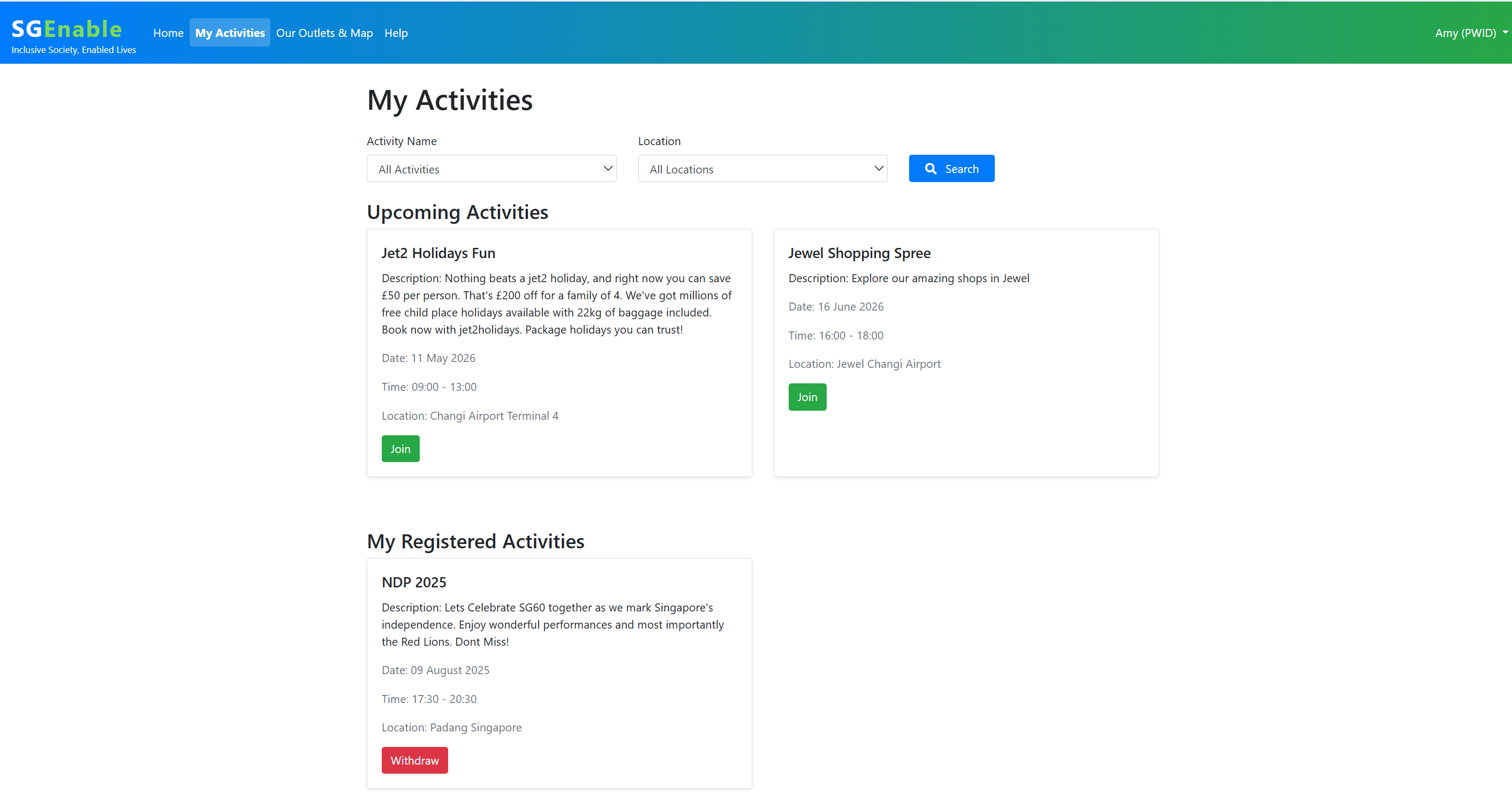Screen dimensions: 1512x801
Task: Open the Help page
Action: point(396,33)
